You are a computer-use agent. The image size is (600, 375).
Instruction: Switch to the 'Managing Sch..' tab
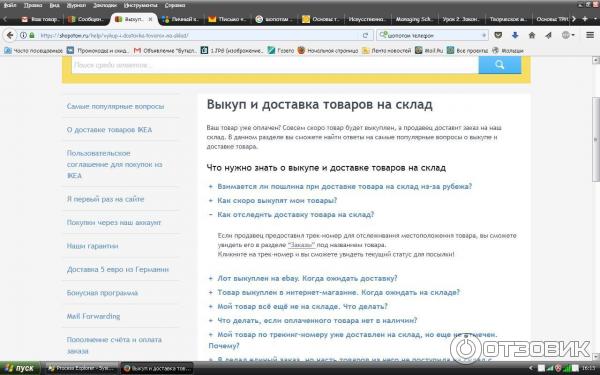pos(414,19)
